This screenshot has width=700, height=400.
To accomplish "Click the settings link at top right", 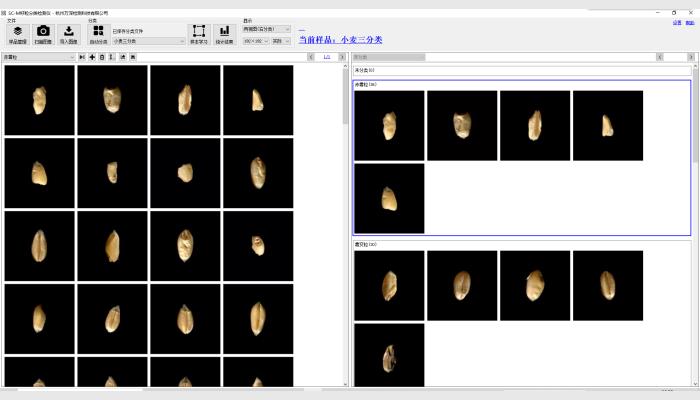I will click(677, 22).
